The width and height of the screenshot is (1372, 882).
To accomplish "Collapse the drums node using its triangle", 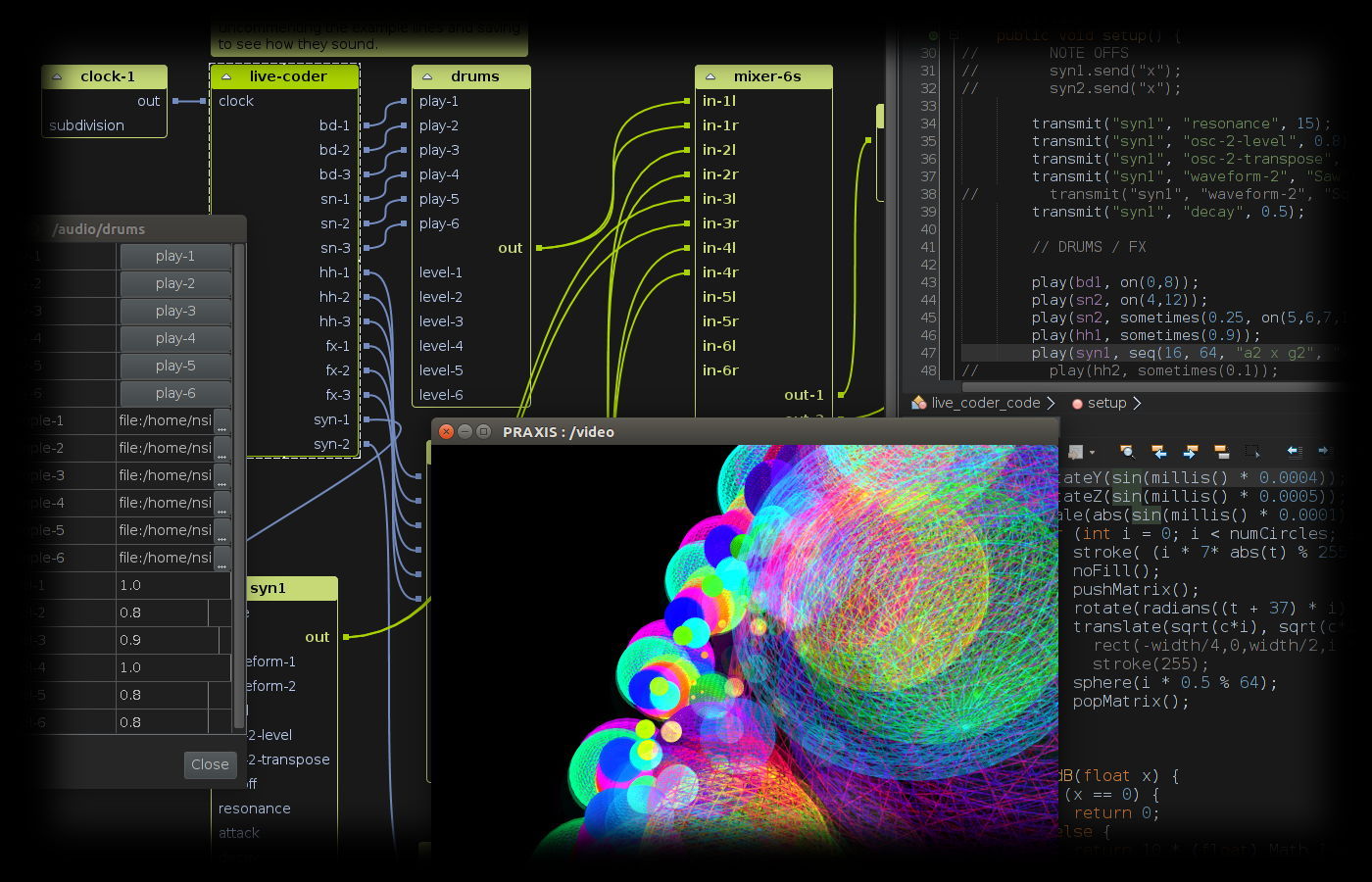I will [427, 76].
